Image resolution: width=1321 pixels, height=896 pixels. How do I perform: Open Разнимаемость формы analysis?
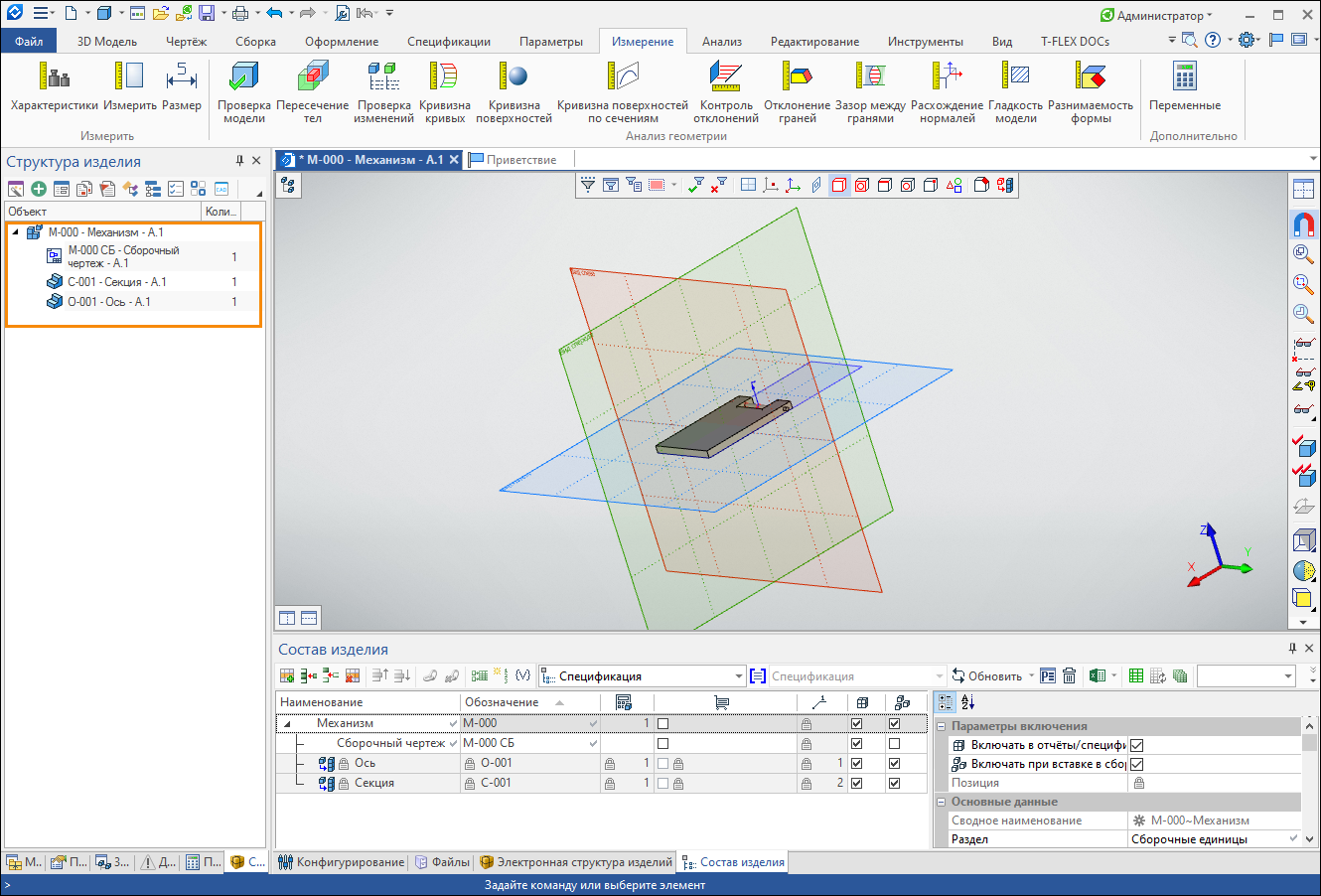[x=1091, y=91]
